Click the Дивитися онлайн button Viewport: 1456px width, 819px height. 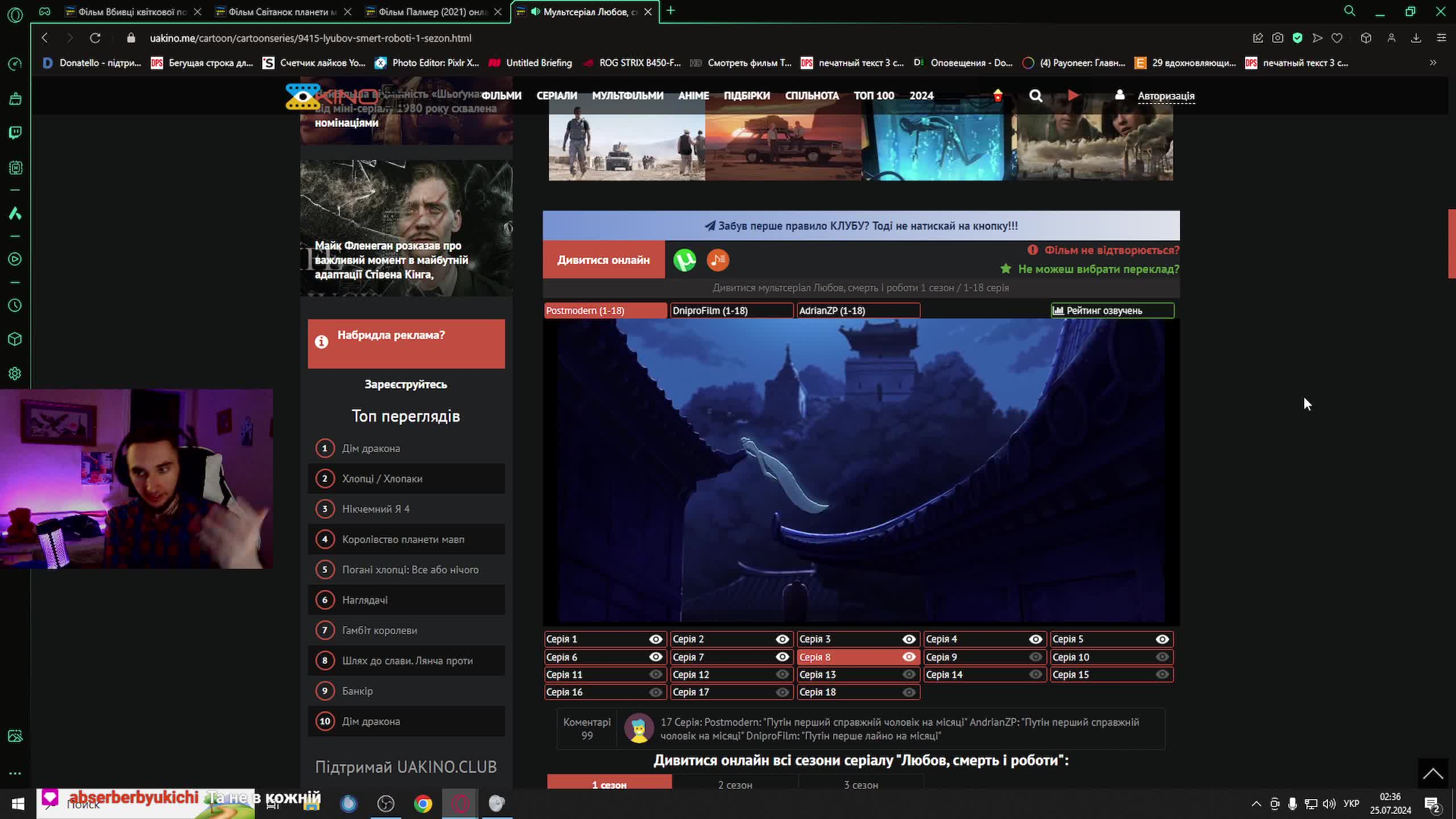pyautogui.click(x=603, y=260)
